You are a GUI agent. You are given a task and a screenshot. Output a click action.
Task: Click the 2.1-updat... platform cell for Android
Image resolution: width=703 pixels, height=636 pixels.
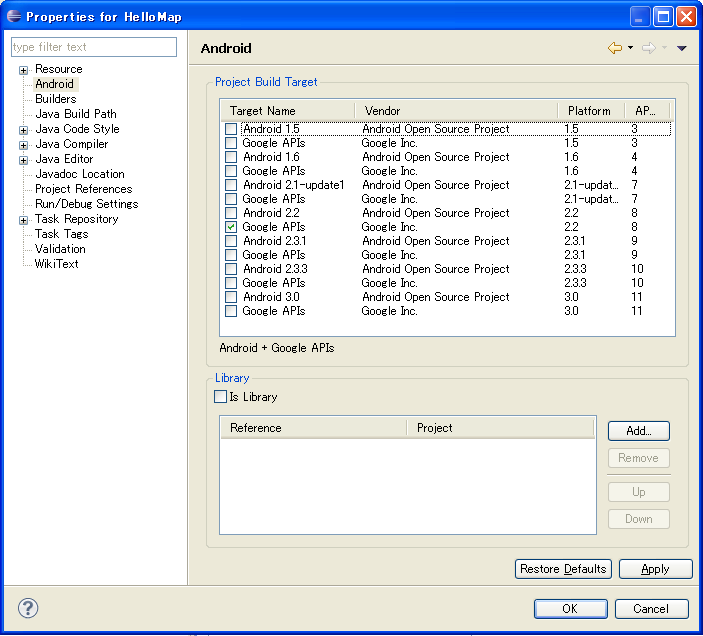click(x=591, y=185)
